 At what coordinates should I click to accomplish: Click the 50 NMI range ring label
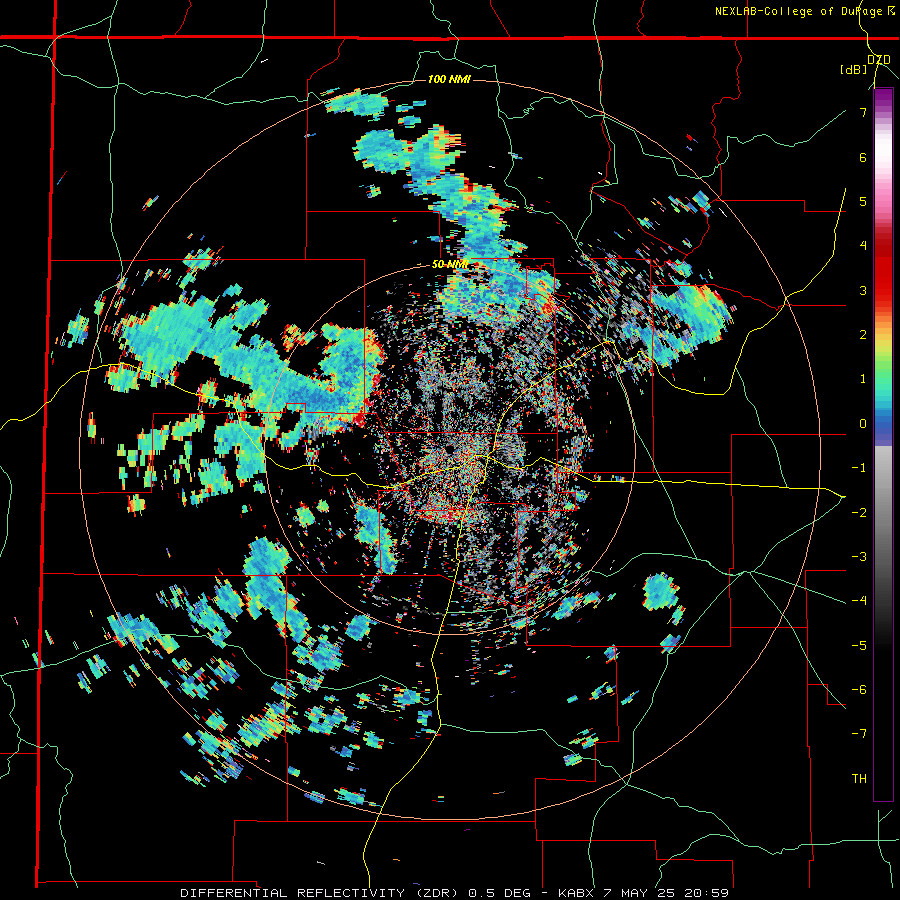pyautogui.click(x=450, y=265)
